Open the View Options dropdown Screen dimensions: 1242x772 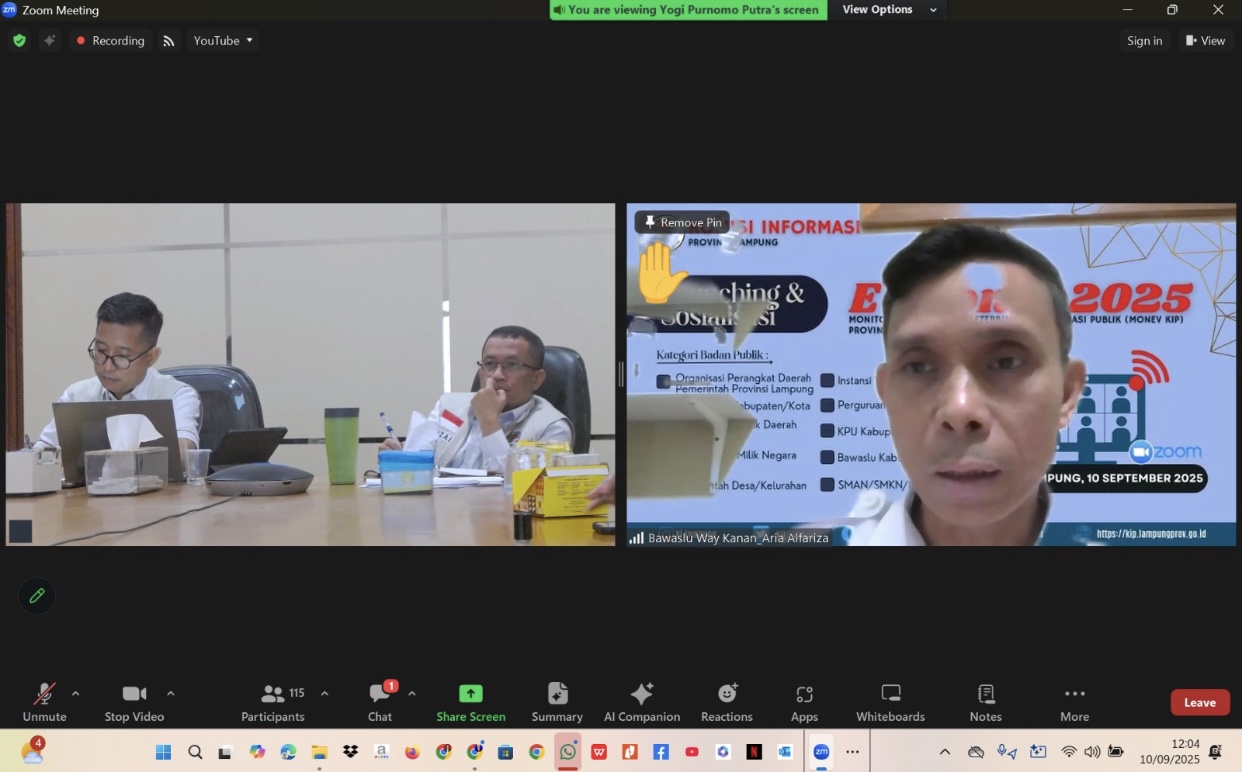coord(890,10)
